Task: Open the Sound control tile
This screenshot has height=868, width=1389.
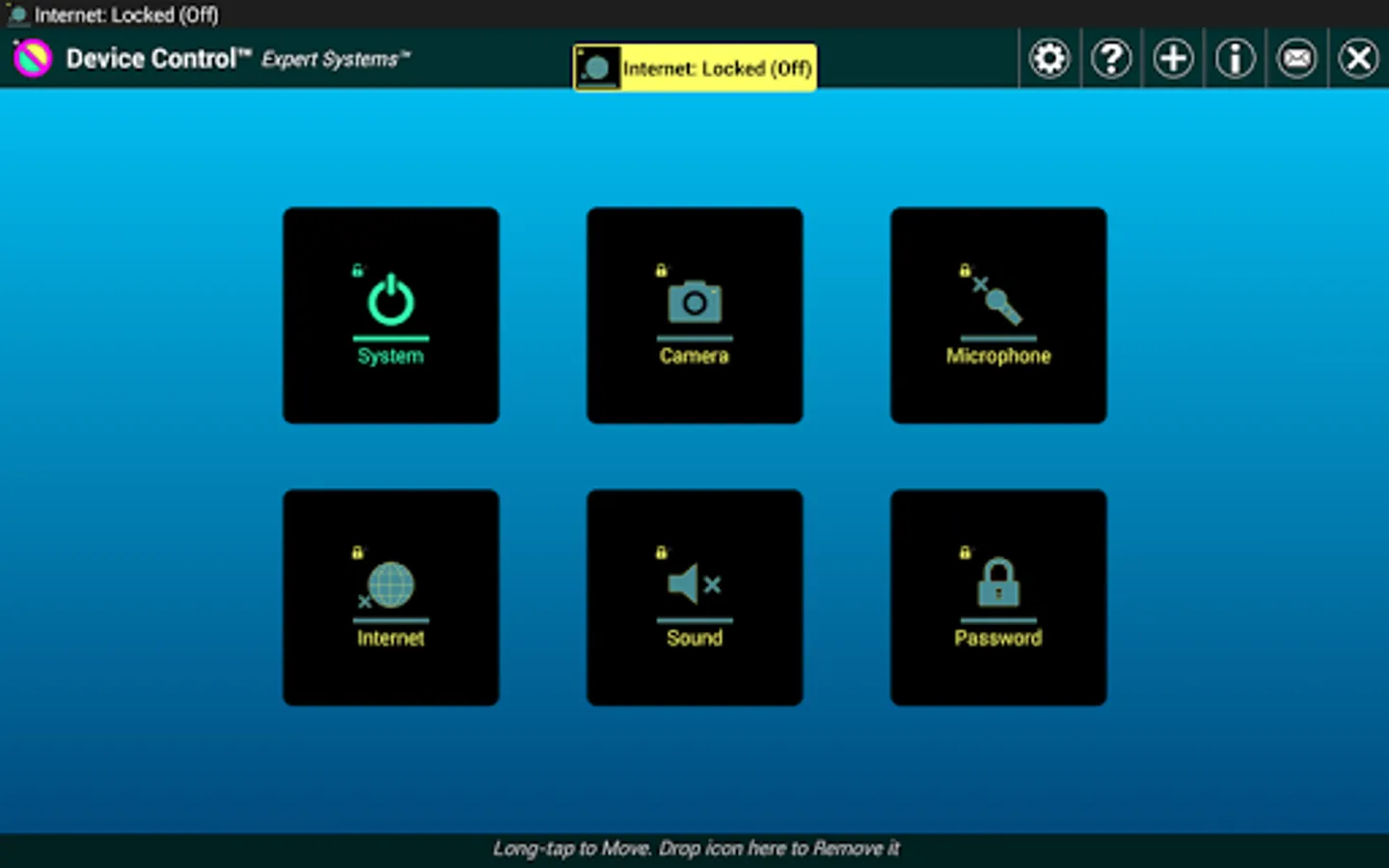Action: coord(694,597)
